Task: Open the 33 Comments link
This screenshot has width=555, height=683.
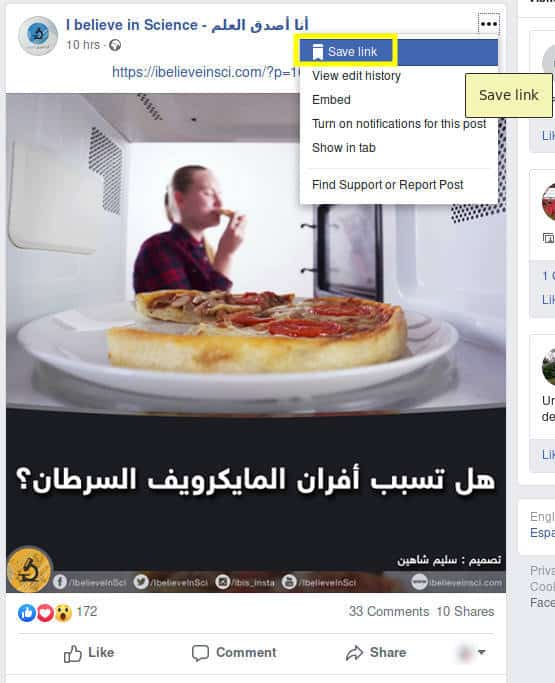Action: pyautogui.click(x=389, y=612)
